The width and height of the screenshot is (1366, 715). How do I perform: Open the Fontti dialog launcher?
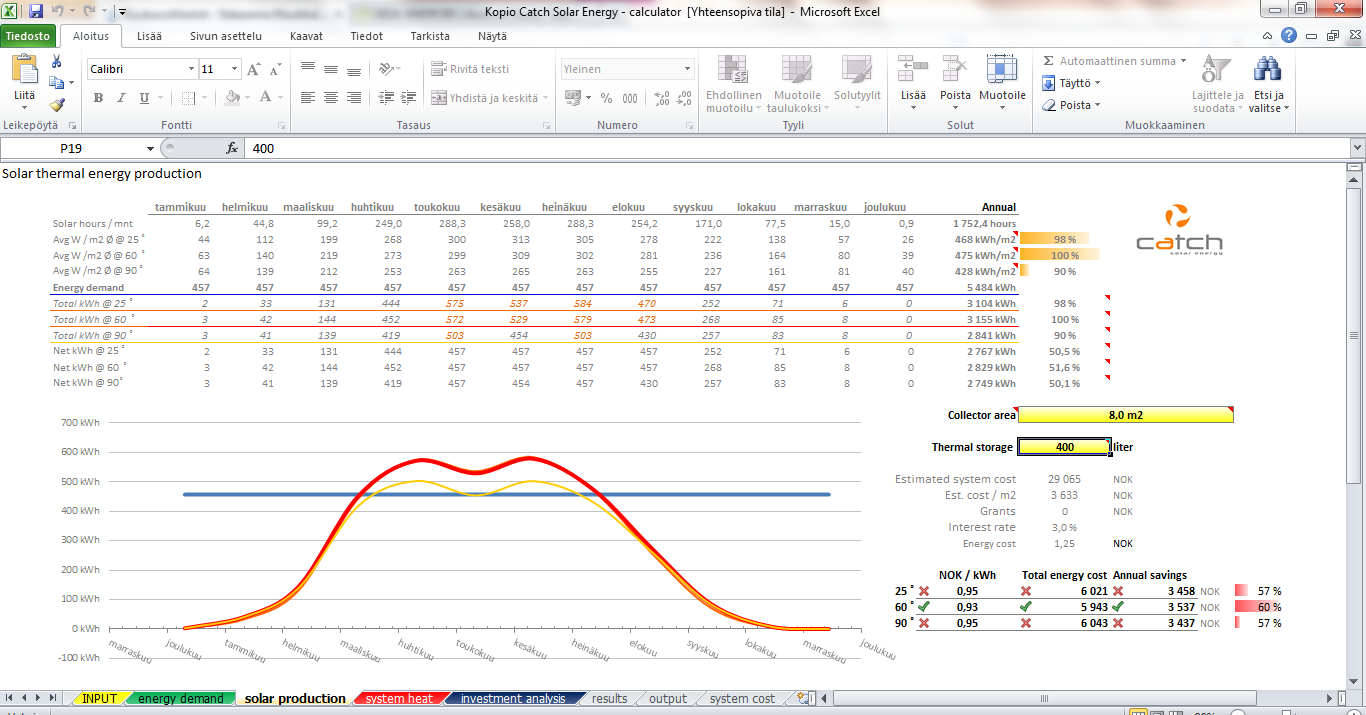click(x=281, y=126)
